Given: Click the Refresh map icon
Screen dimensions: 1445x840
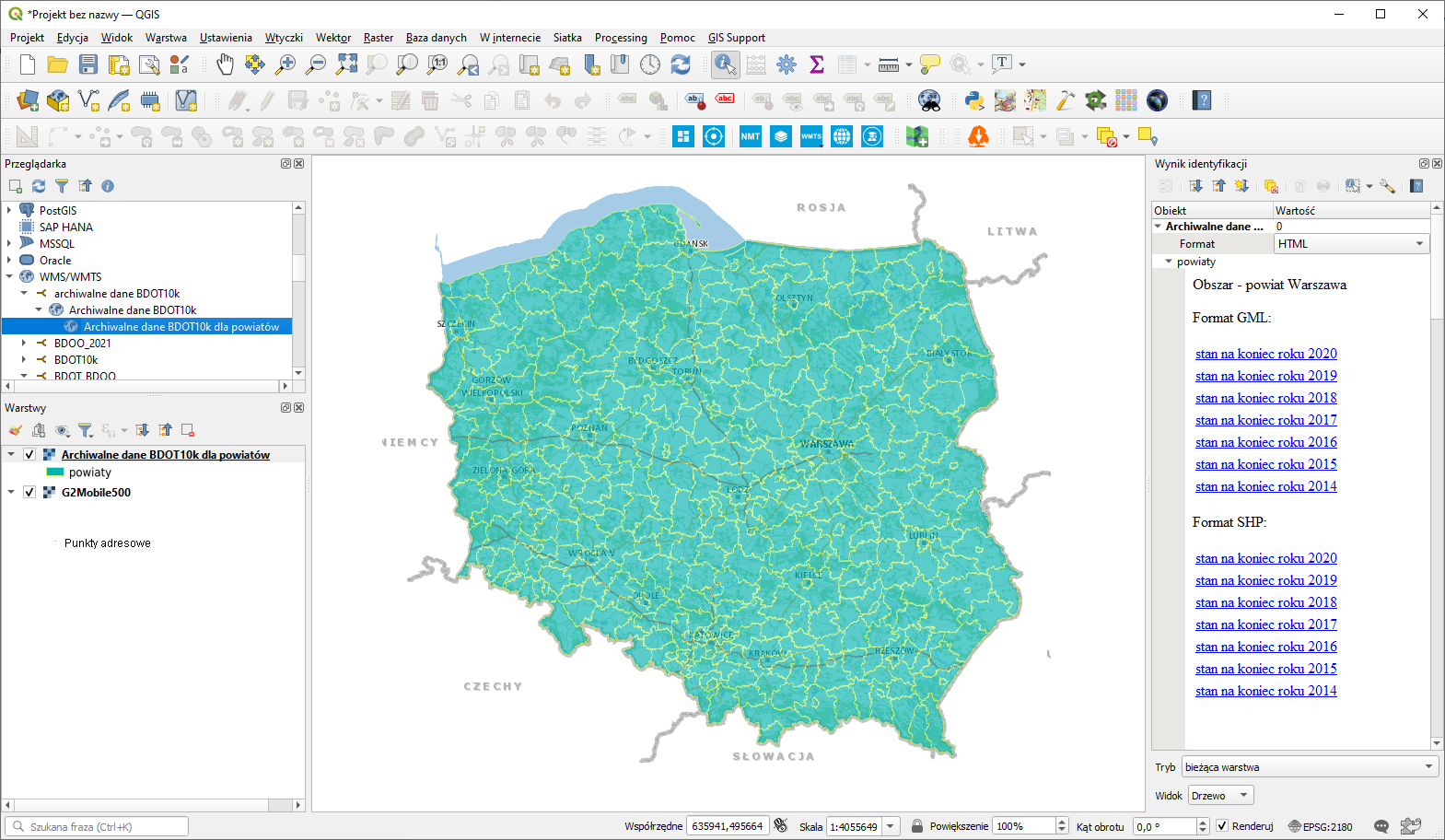Looking at the screenshot, I should 681,64.
